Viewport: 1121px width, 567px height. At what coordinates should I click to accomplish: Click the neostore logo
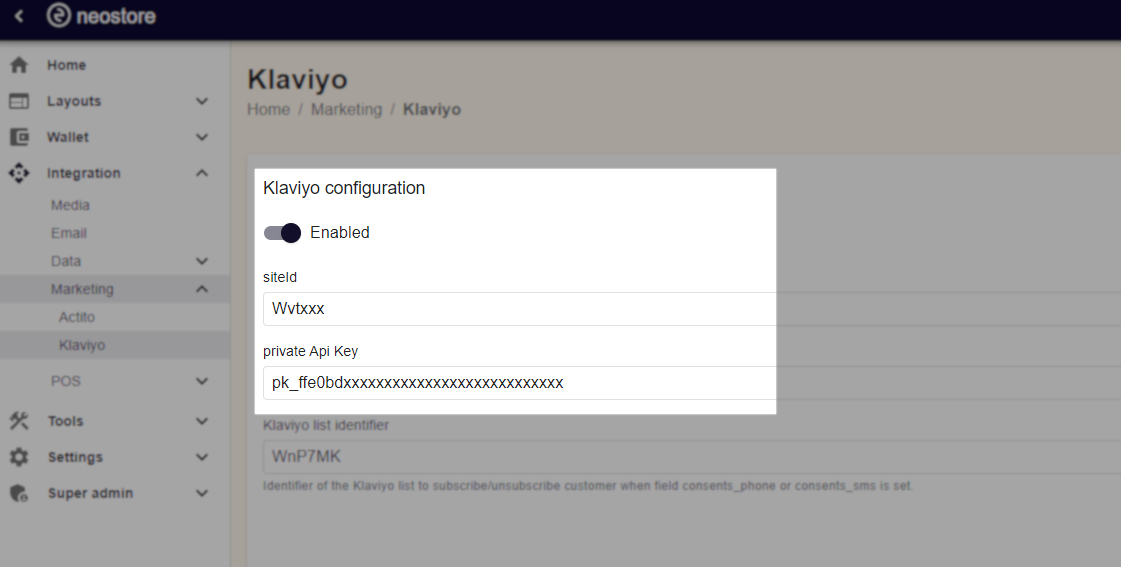click(x=101, y=17)
